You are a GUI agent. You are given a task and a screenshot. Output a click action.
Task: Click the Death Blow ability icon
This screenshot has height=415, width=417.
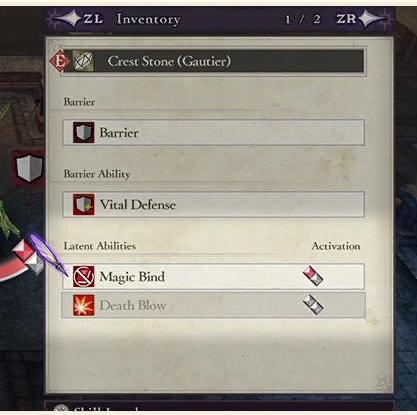click(x=84, y=305)
